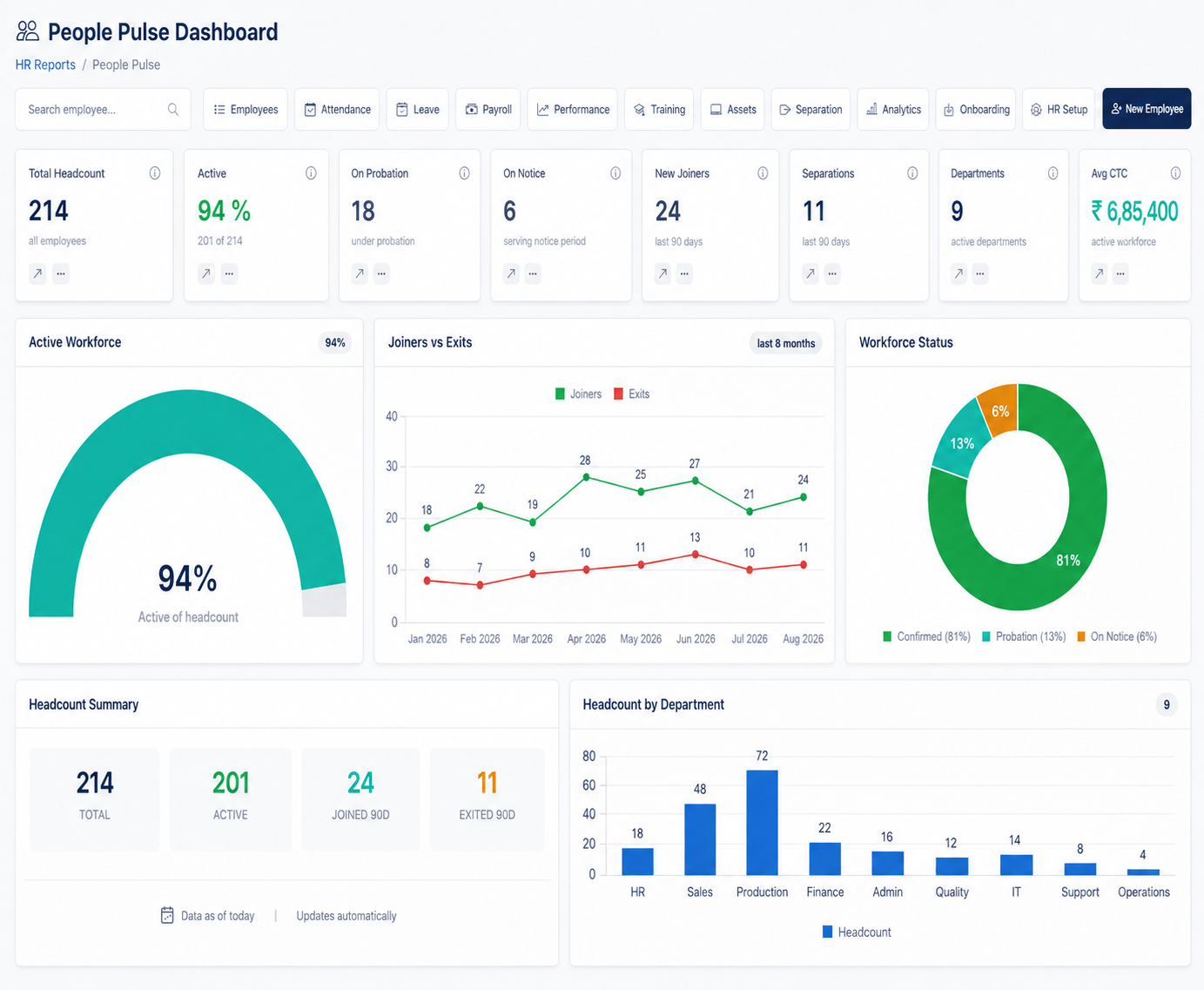Toggle Exits series in chart legend
The height and width of the screenshot is (990, 1204).
[632, 394]
